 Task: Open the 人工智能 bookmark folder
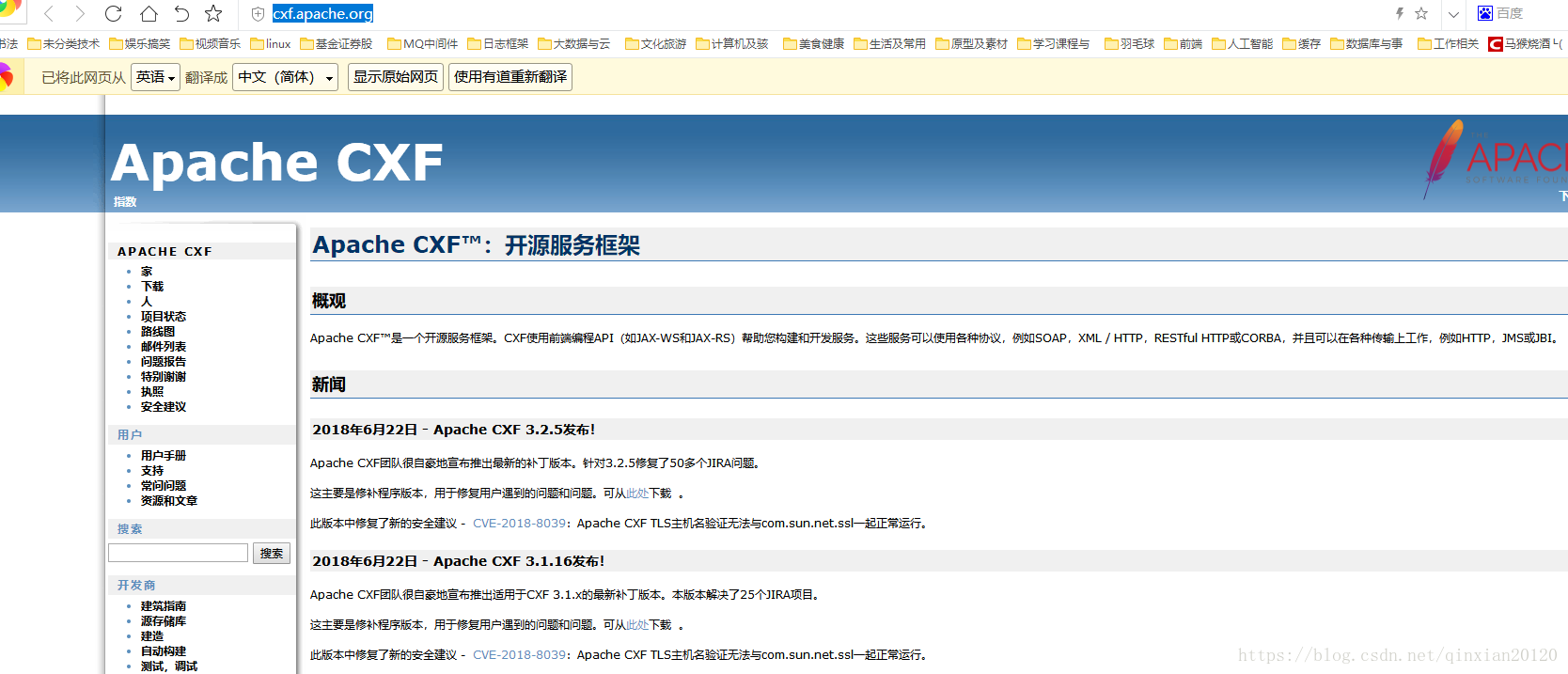tap(1243, 44)
